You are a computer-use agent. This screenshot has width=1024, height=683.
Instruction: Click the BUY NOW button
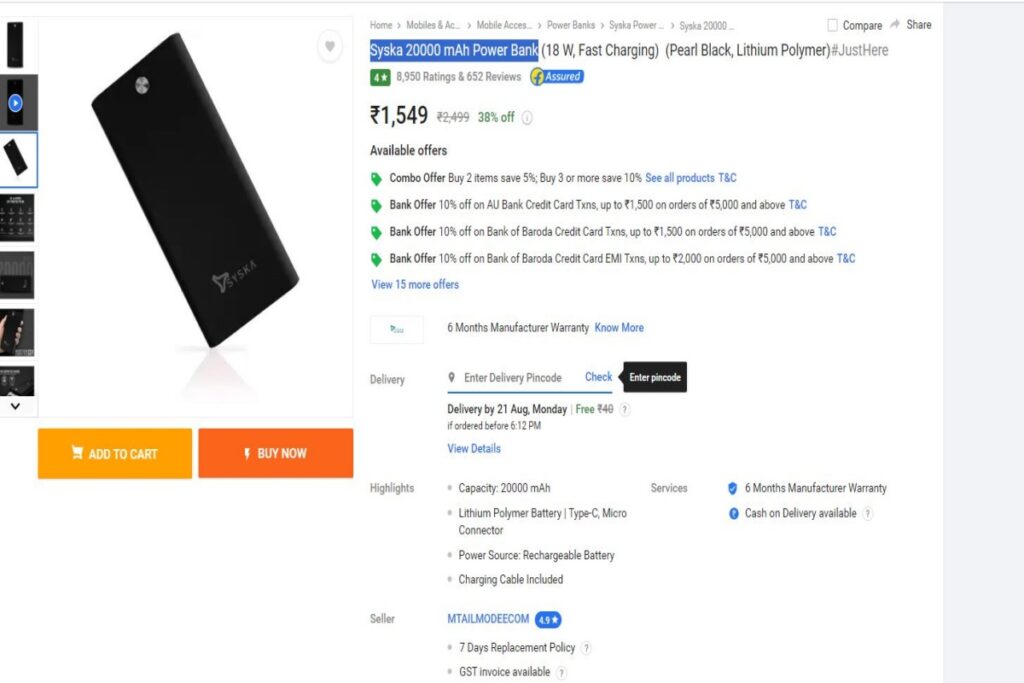276,453
